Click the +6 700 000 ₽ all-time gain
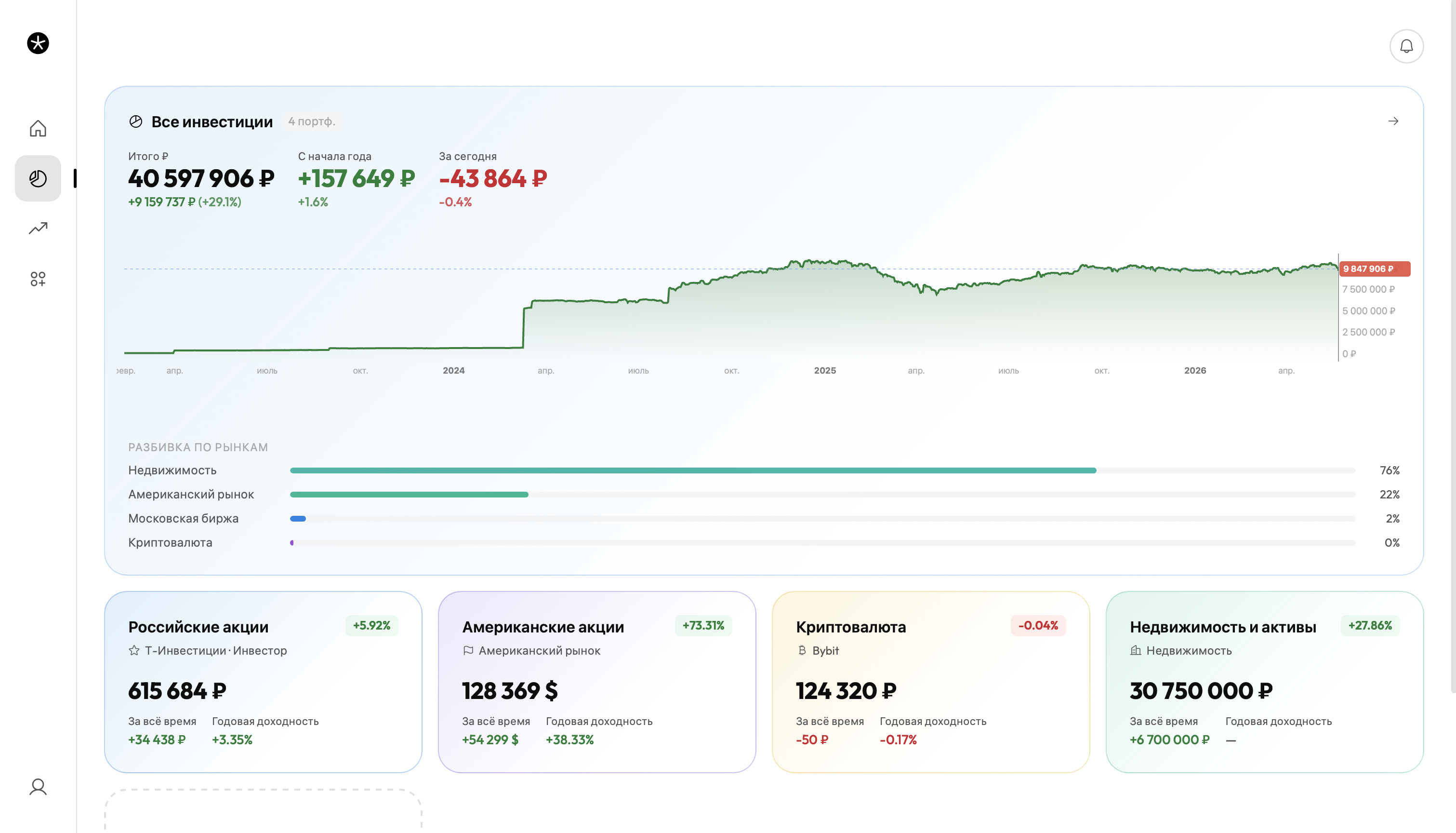 click(x=1170, y=740)
